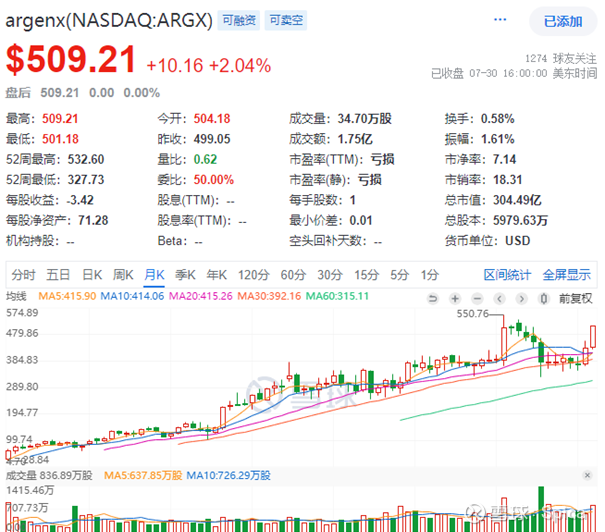Click the 昨收 value 499.05
This screenshot has width=605, height=532.
point(212,139)
